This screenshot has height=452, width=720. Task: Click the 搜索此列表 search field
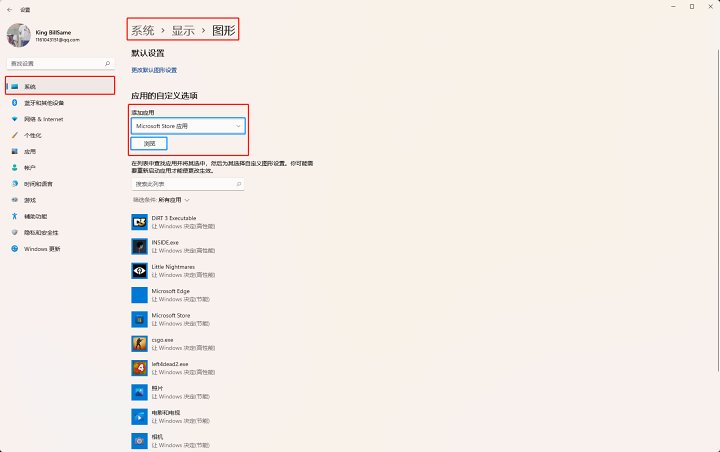(187, 184)
